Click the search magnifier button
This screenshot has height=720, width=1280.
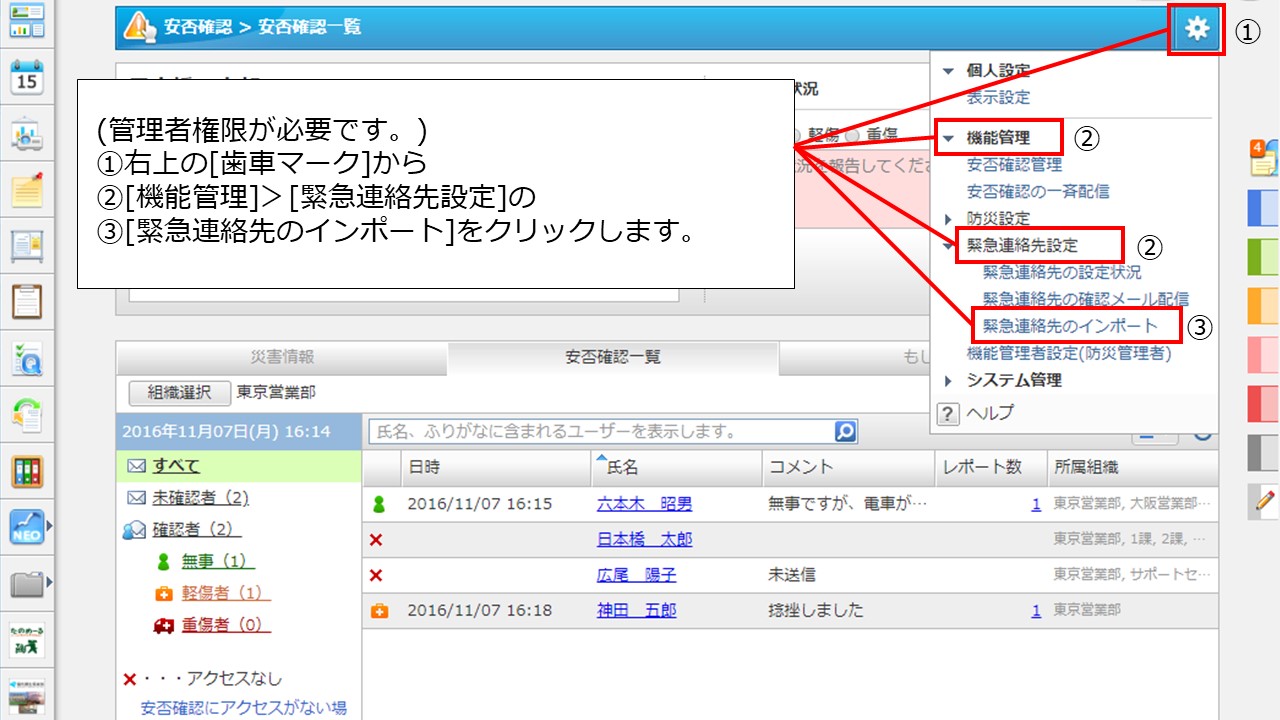(x=846, y=432)
